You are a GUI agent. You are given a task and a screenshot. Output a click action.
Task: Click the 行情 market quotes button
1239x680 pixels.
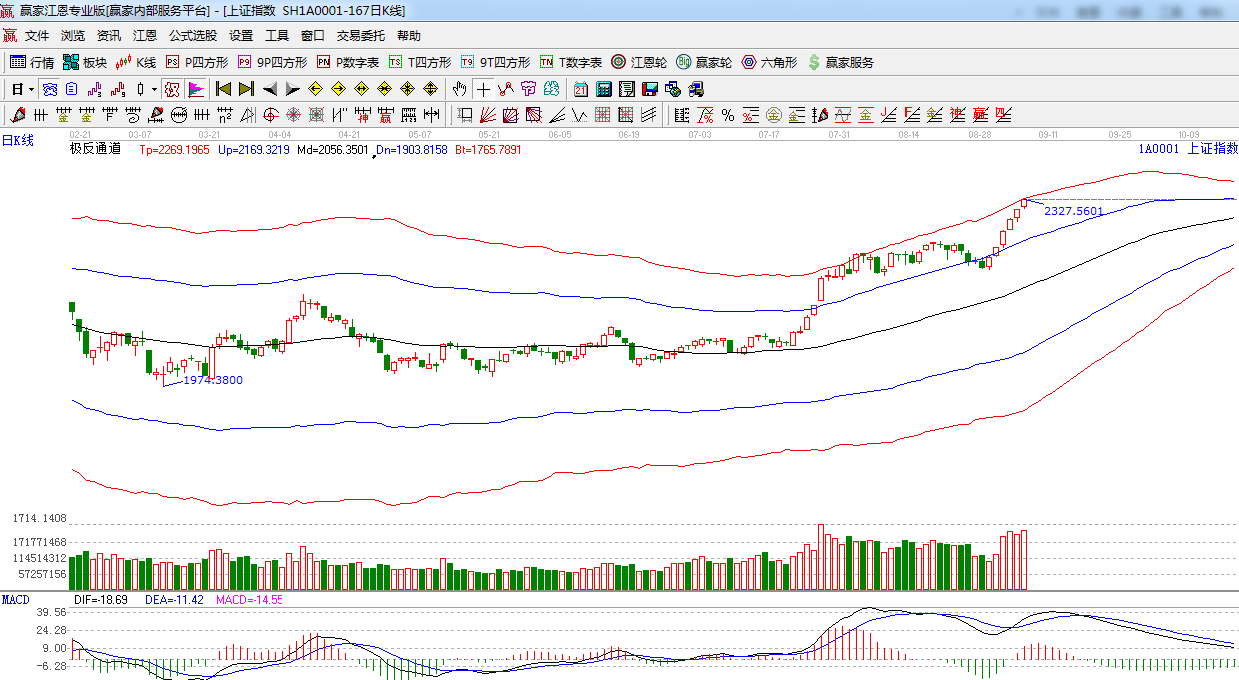point(32,62)
